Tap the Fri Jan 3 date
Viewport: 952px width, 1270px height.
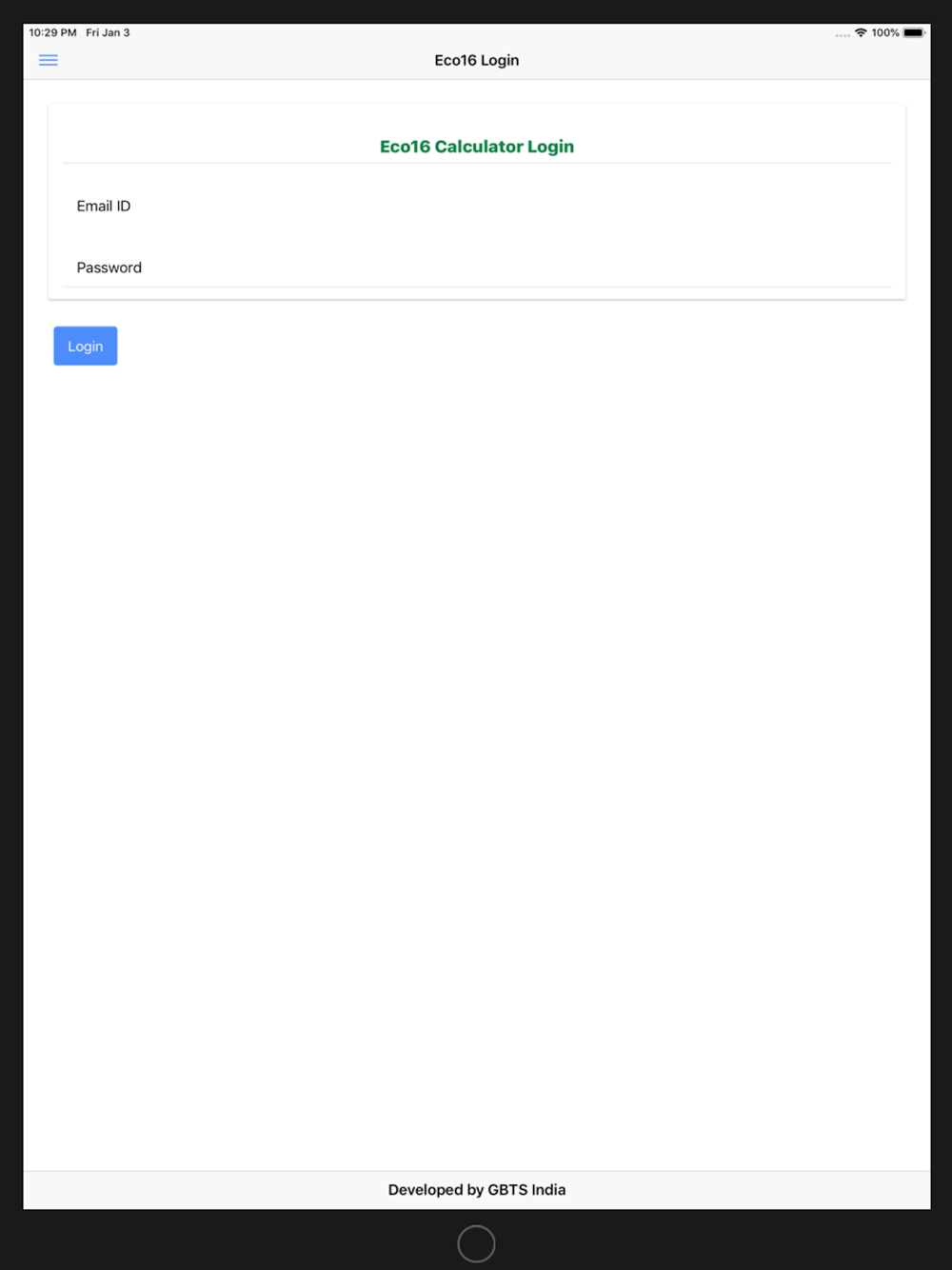[x=108, y=32]
